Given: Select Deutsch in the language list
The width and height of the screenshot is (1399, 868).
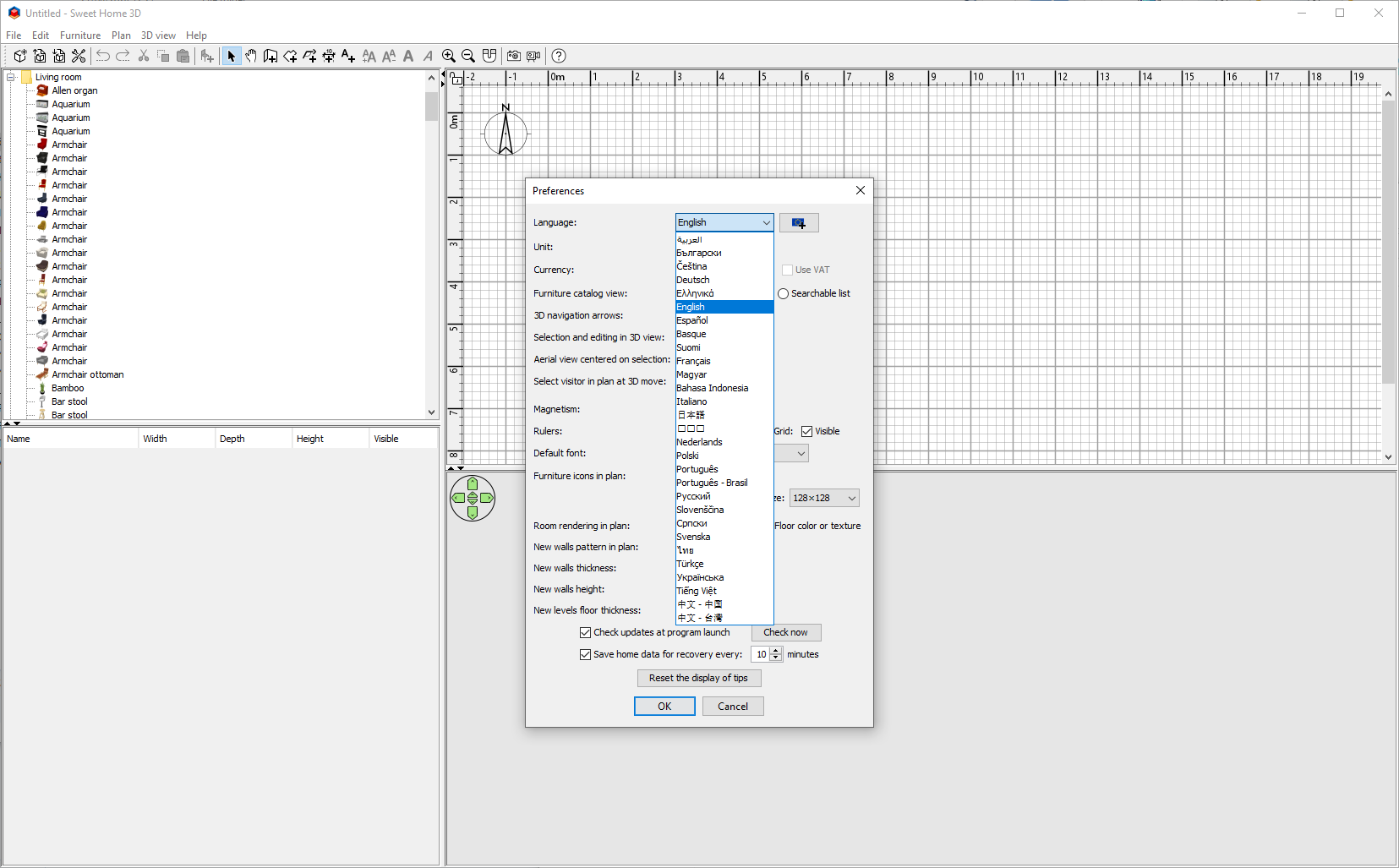Looking at the screenshot, I should coord(724,280).
